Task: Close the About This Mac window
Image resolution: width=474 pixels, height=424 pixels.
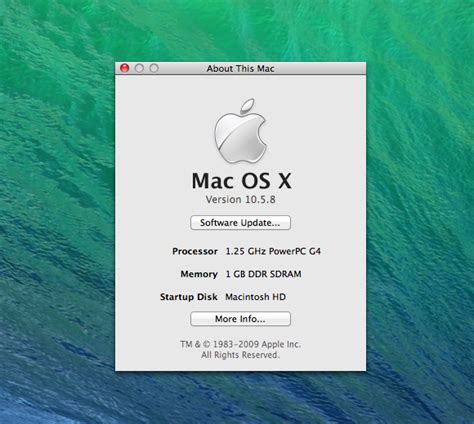Action: click(125, 68)
